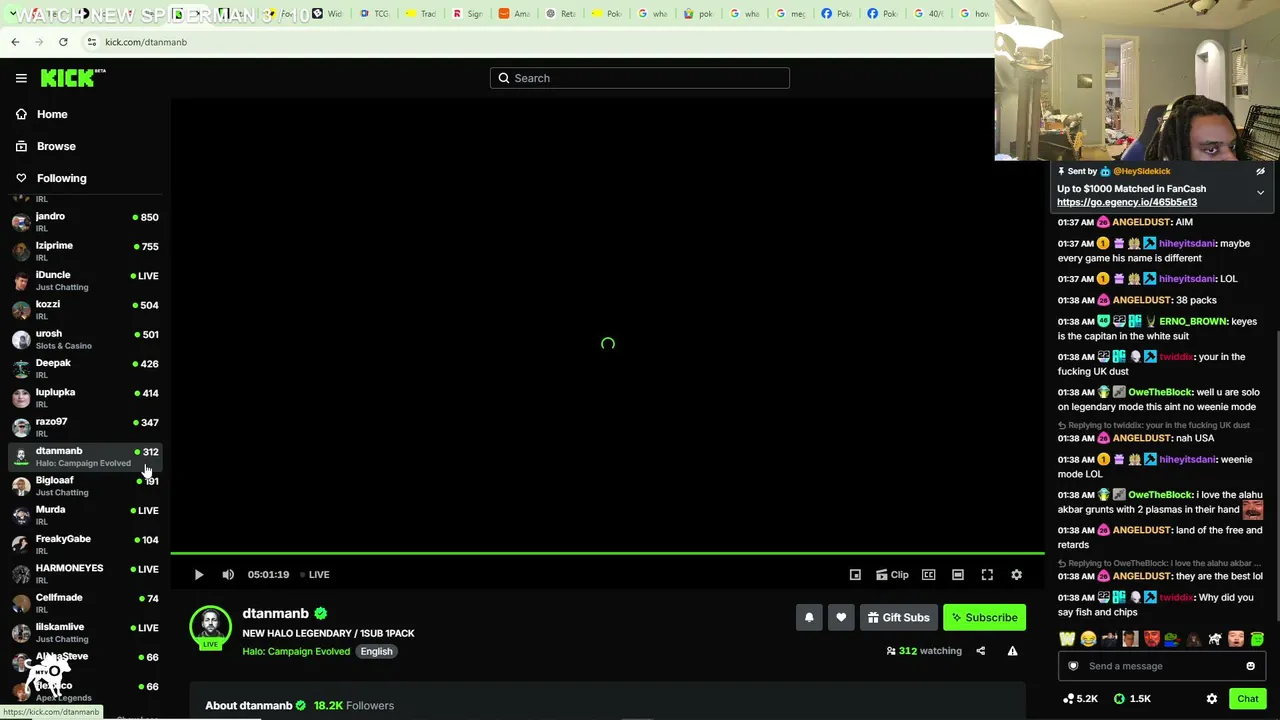This screenshot has width=1280, height=720.
Task: Open chat settings gear
Action: click(x=1212, y=699)
